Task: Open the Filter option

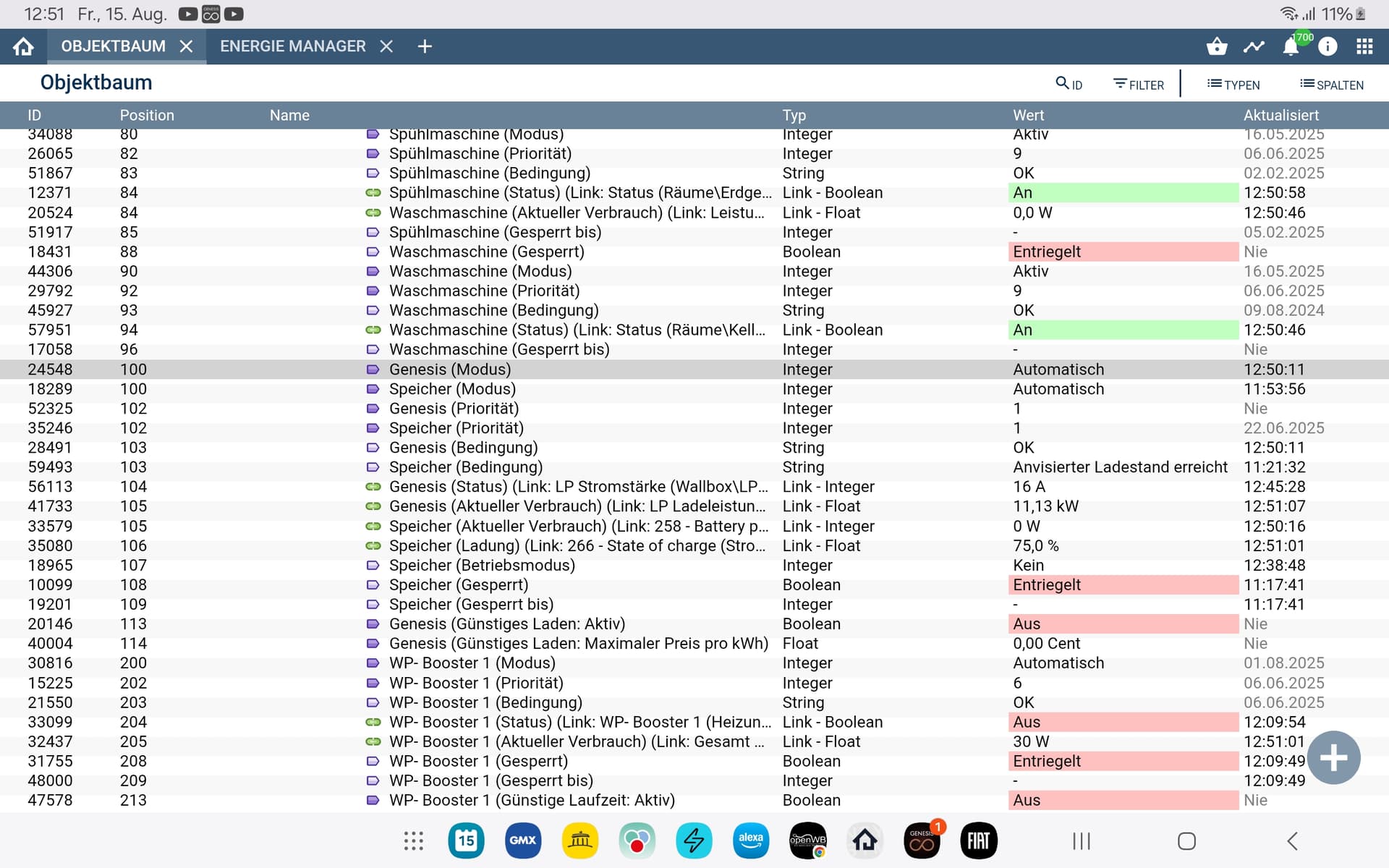Action: 1138,84
